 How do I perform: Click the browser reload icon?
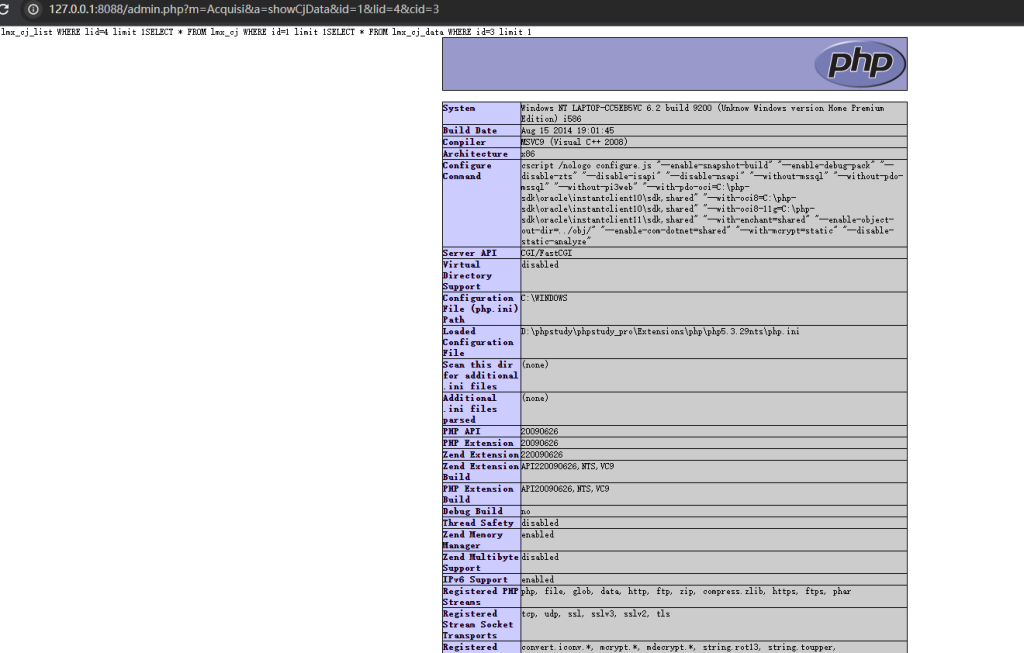pyautogui.click(x=8, y=9)
